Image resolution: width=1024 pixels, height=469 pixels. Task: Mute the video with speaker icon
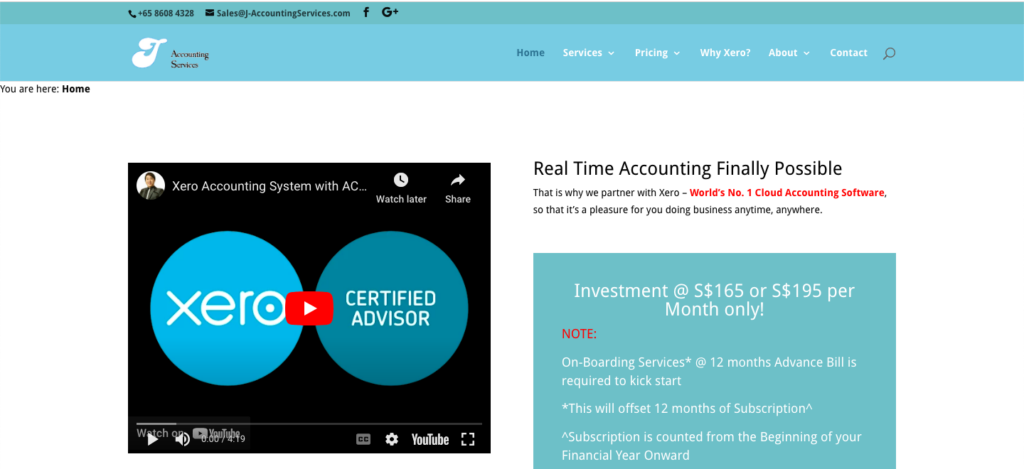pyautogui.click(x=182, y=440)
